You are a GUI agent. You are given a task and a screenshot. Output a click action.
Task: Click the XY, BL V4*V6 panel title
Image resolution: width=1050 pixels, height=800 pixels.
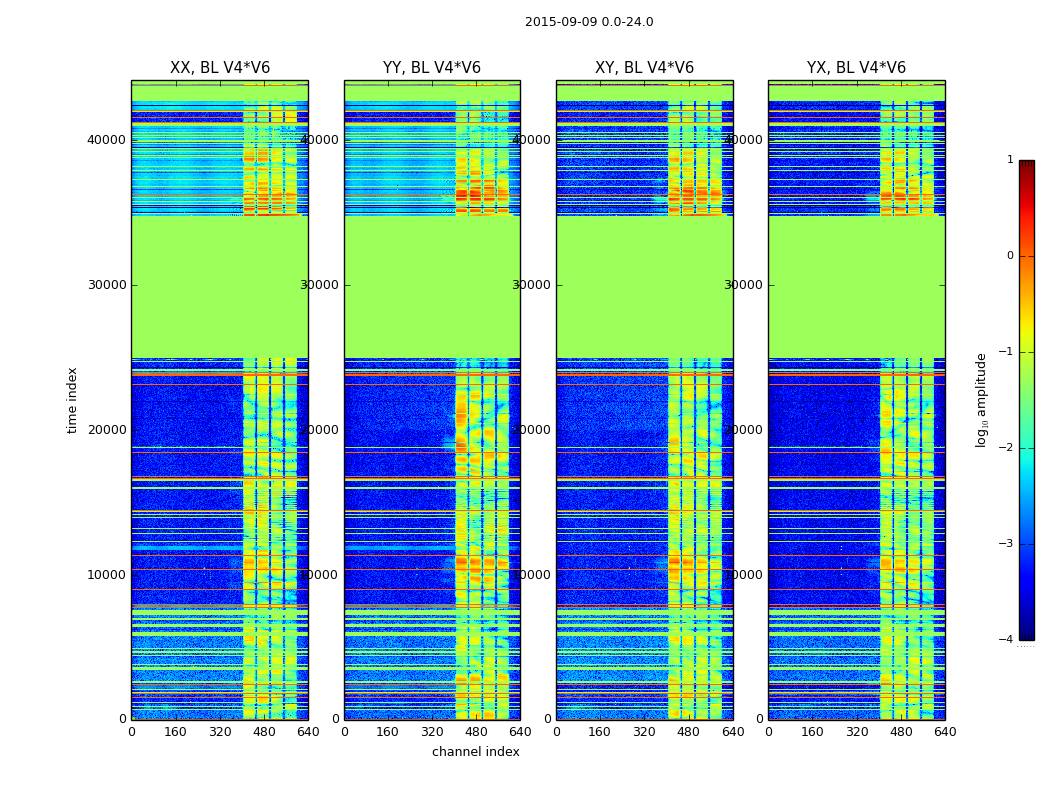[644, 68]
